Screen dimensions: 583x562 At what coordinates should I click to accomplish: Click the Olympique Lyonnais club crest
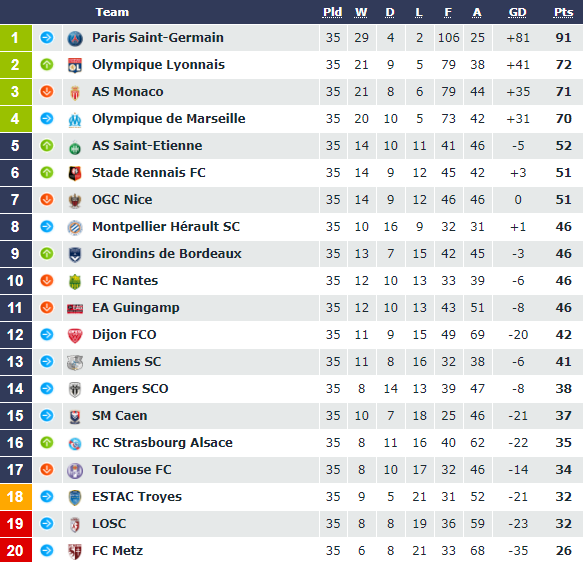(x=75, y=65)
